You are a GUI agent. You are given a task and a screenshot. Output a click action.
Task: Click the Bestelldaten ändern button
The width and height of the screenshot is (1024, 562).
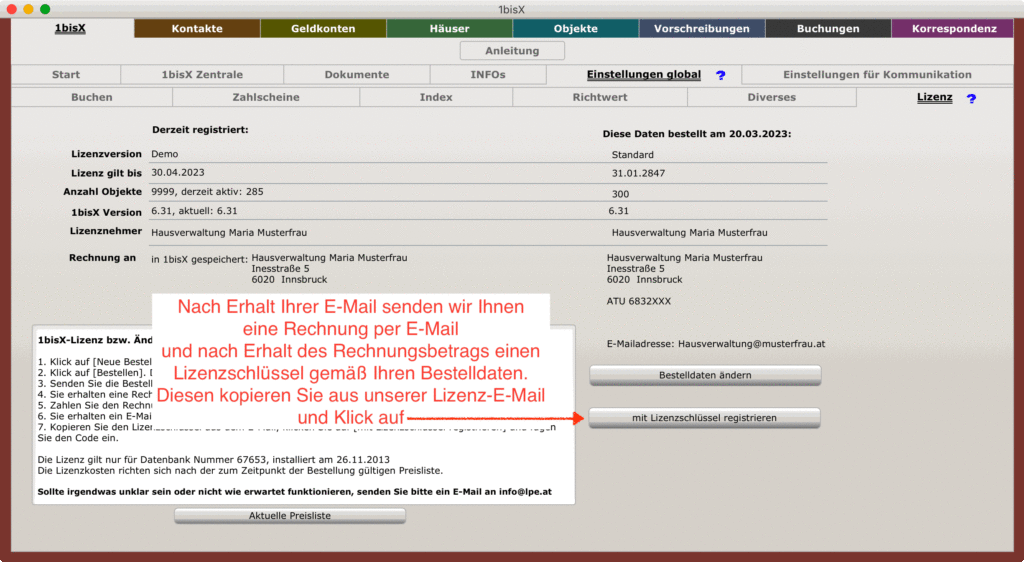(x=705, y=375)
